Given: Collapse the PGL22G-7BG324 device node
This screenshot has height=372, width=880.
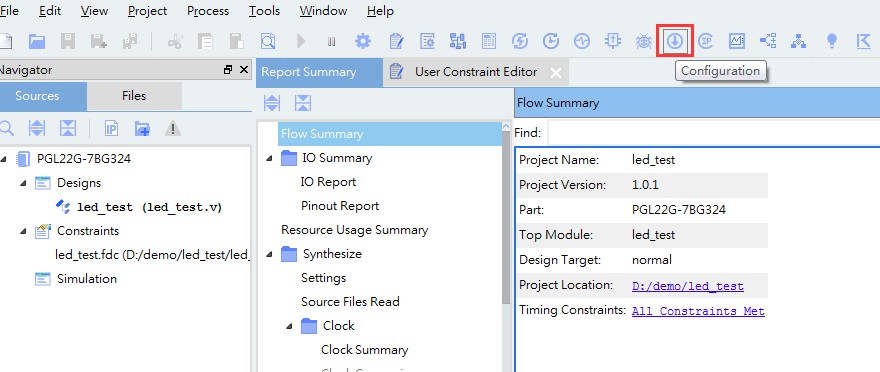Looking at the screenshot, I should coord(4,159).
